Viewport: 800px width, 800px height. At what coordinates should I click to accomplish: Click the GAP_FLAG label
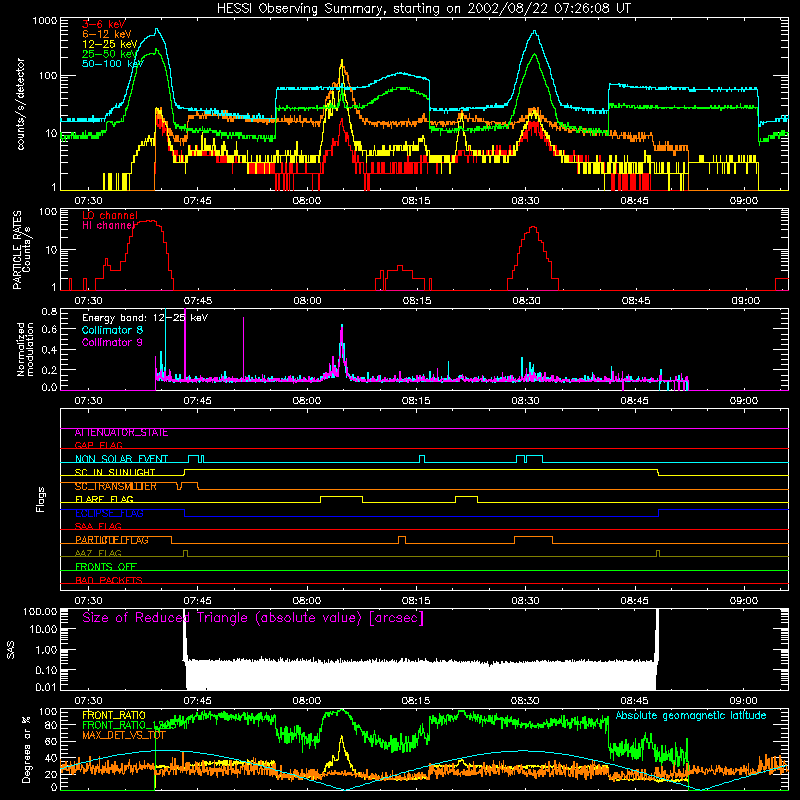pos(98,445)
